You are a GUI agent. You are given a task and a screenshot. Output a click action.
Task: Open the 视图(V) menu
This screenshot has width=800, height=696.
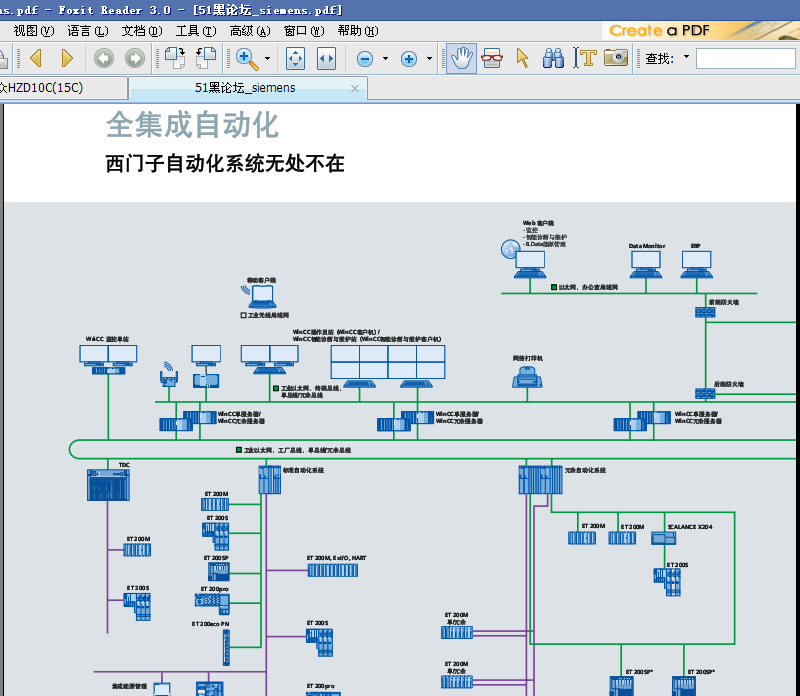click(x=34, y=31)
